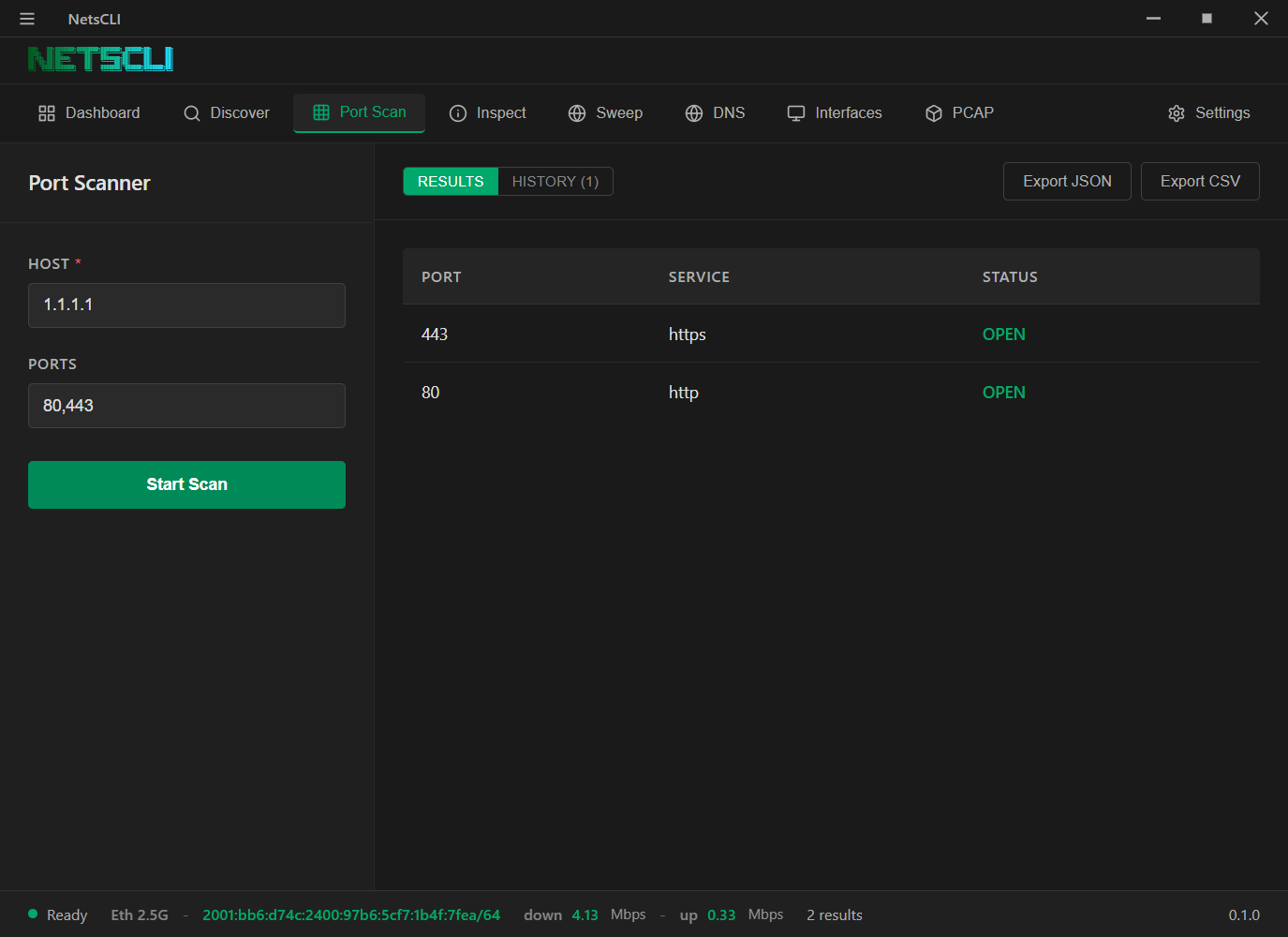Image resolution: width=1288 pixels, height=937 pixels.
Task: Select the Discover magnifier icon
Action: (191, 112)
